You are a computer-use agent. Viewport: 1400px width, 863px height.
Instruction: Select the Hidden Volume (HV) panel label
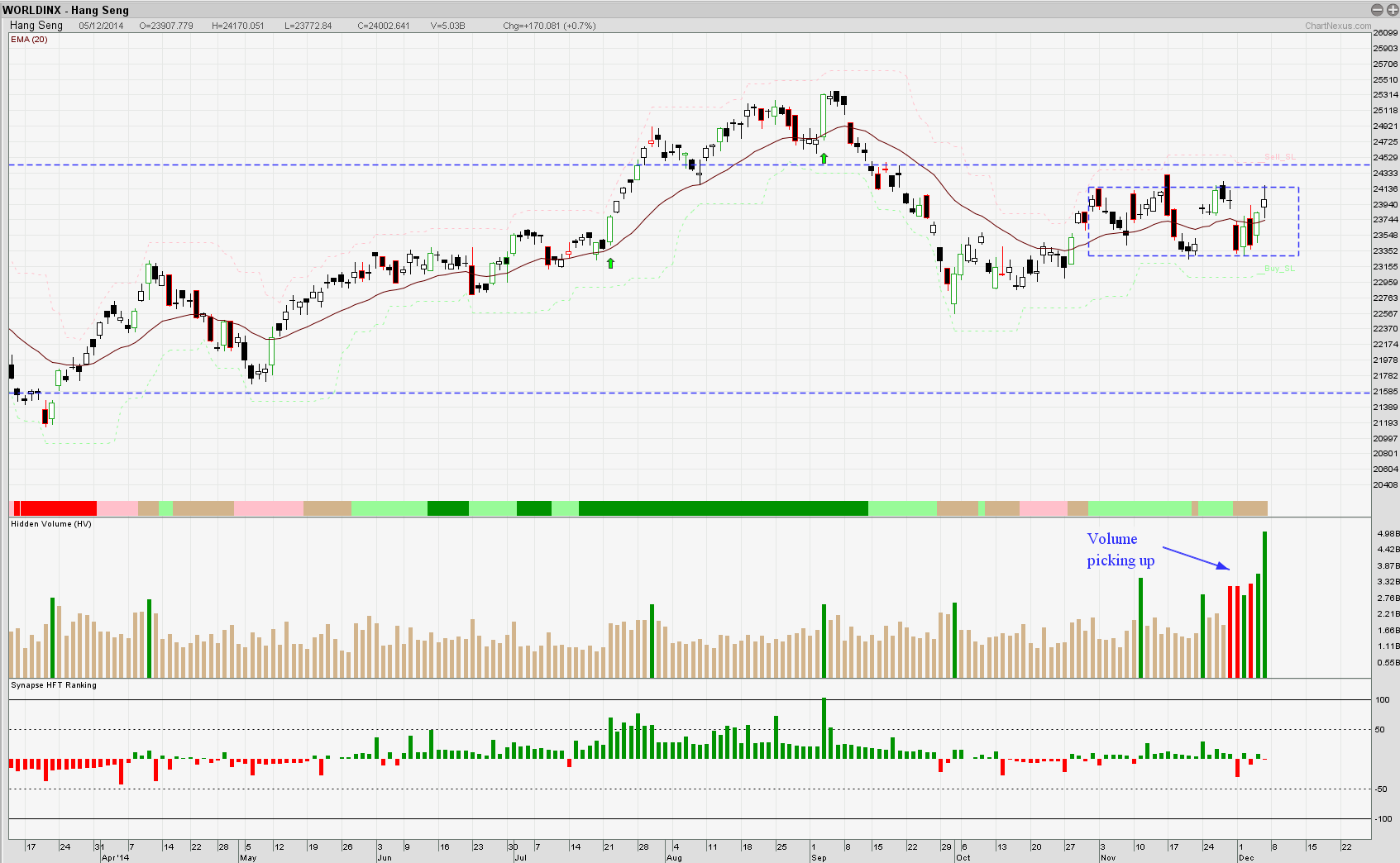point(51,524)
